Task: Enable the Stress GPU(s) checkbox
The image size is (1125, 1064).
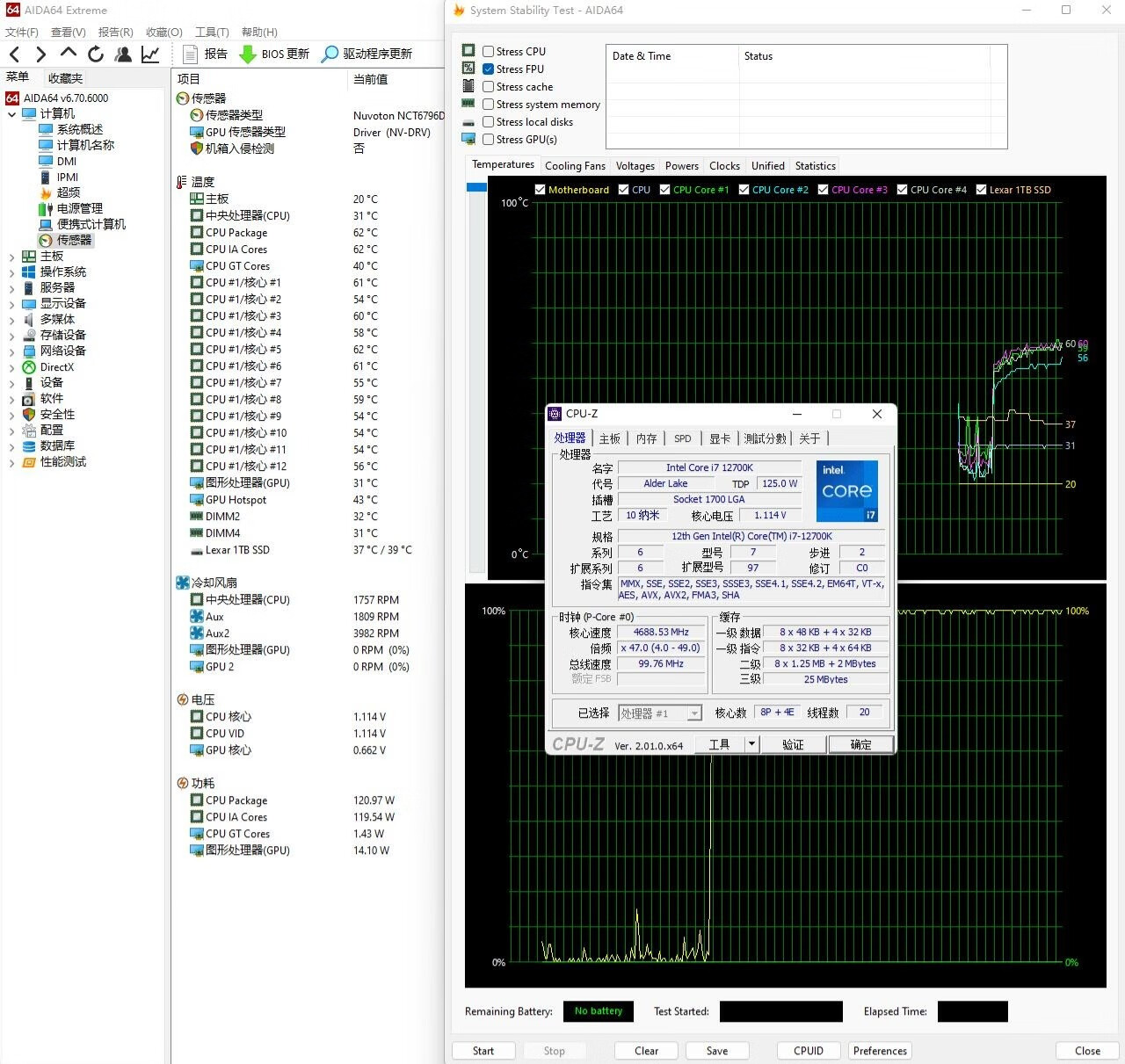Action: 488,139
